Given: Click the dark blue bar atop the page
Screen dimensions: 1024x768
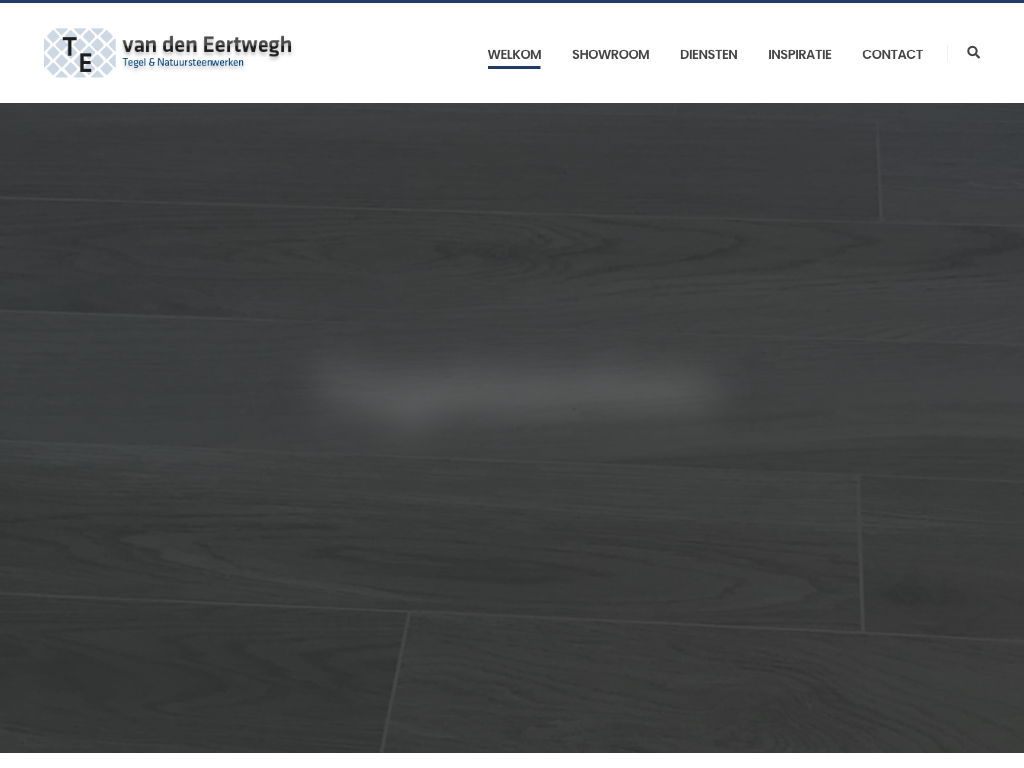Looking at the screenshot, I should [x=512, y=1].
